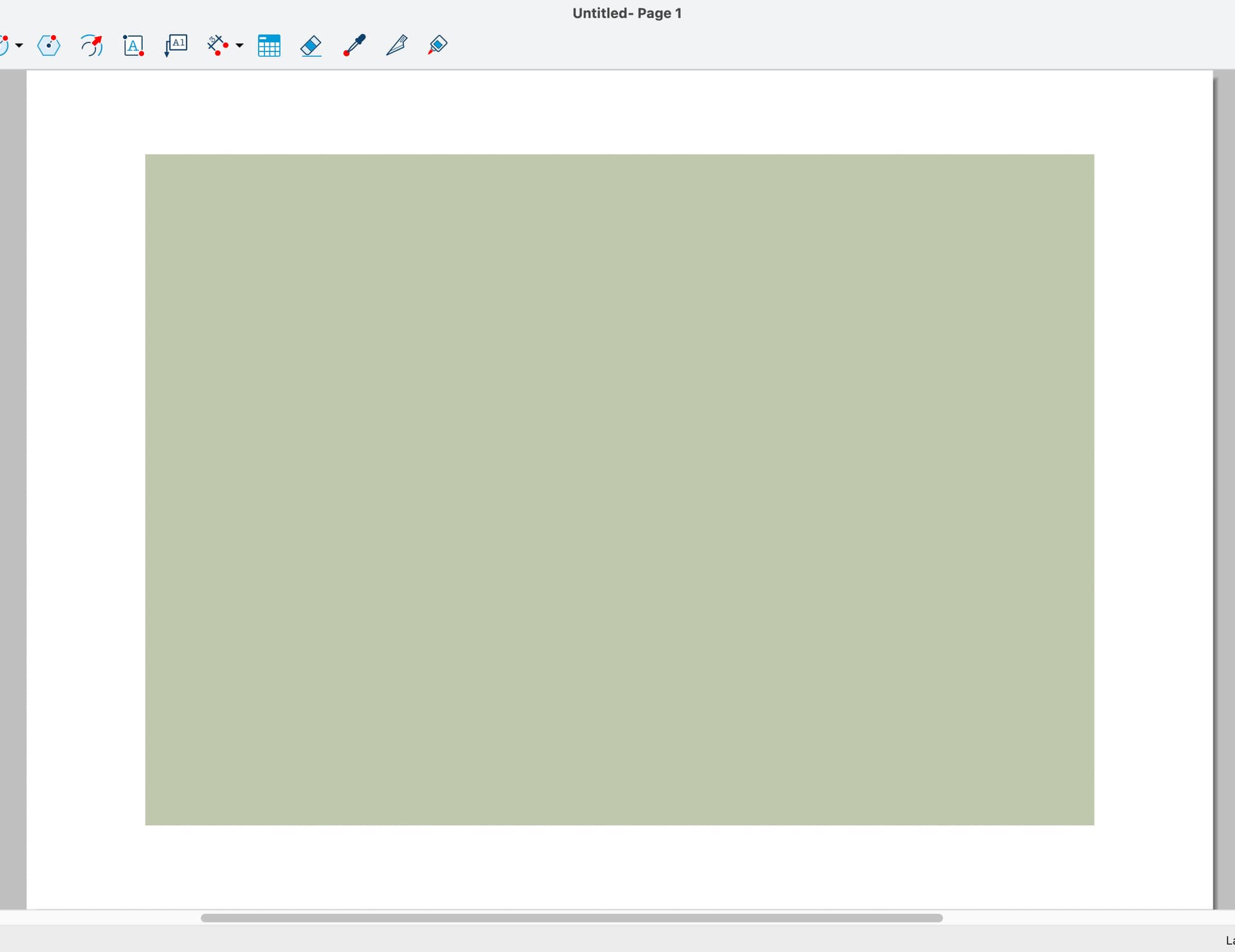Expand the dimension tool options dropdown arrow
Viewport: 1235px width, 952px height.
pos(239,46)
